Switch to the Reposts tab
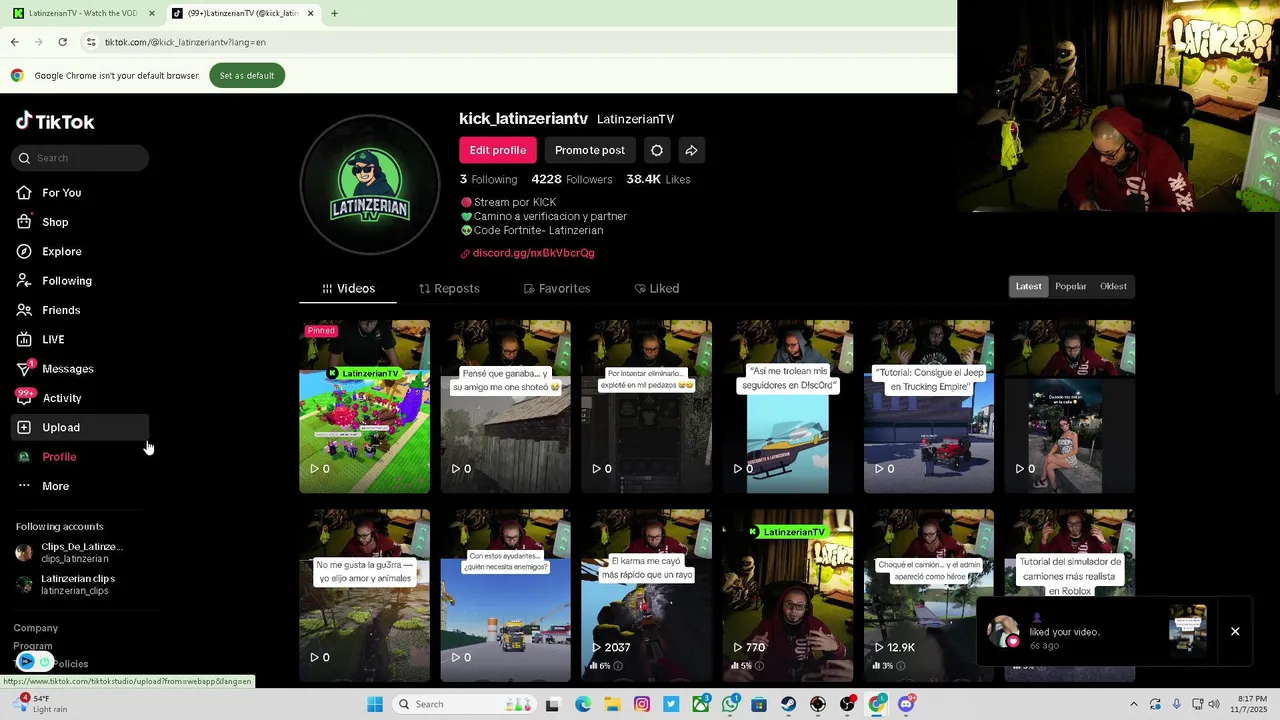Screen dimensions: 1280x720 (x=449, y=288)
